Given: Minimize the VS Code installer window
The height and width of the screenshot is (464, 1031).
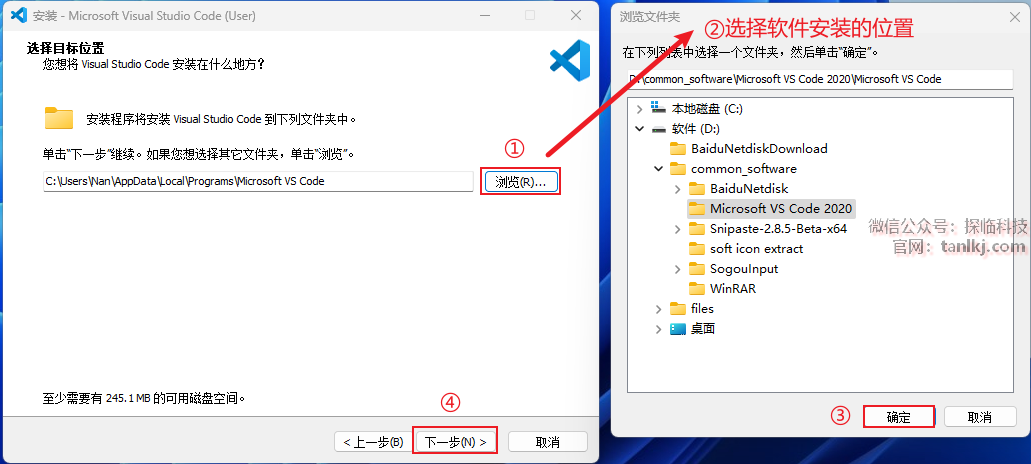Looking at the screenshot, I should point(485,15).
